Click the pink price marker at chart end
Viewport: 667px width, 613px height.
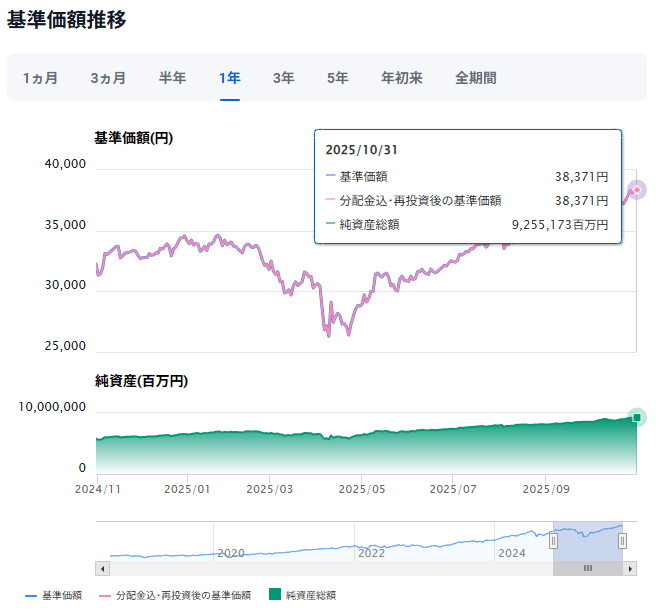[637, 190]
